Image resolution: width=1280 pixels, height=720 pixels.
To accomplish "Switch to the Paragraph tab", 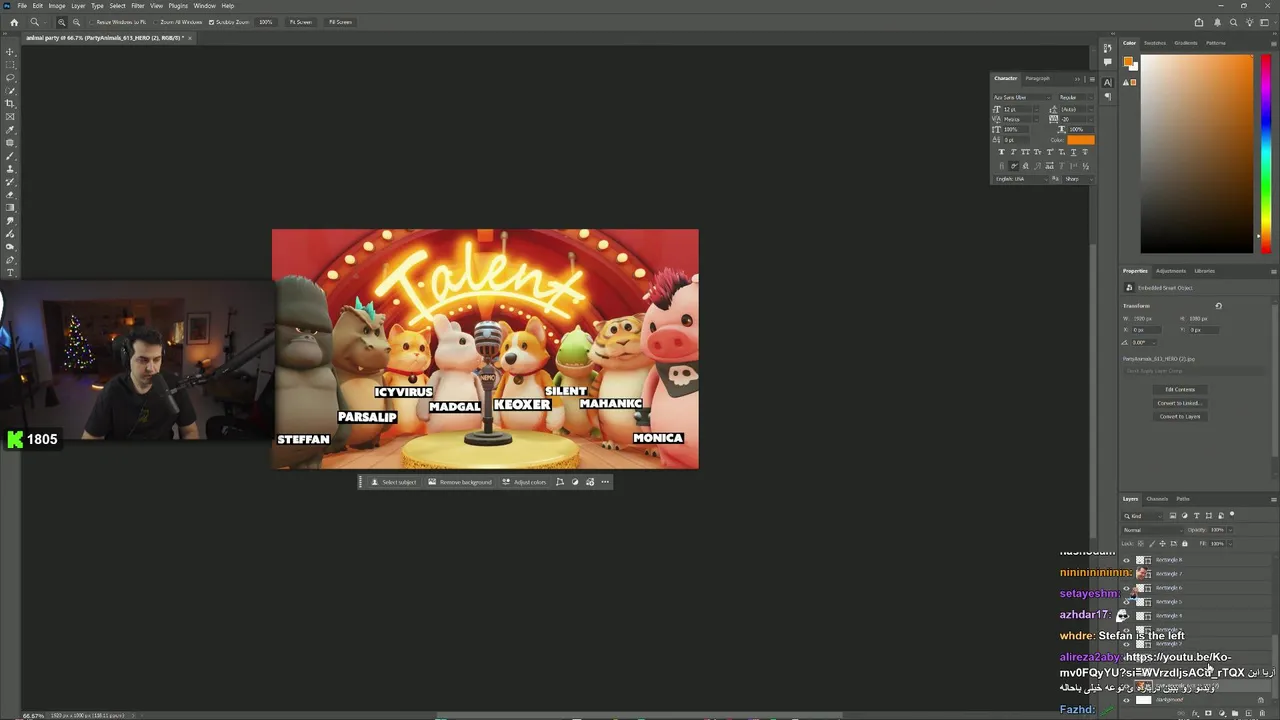I will 1038,78.
